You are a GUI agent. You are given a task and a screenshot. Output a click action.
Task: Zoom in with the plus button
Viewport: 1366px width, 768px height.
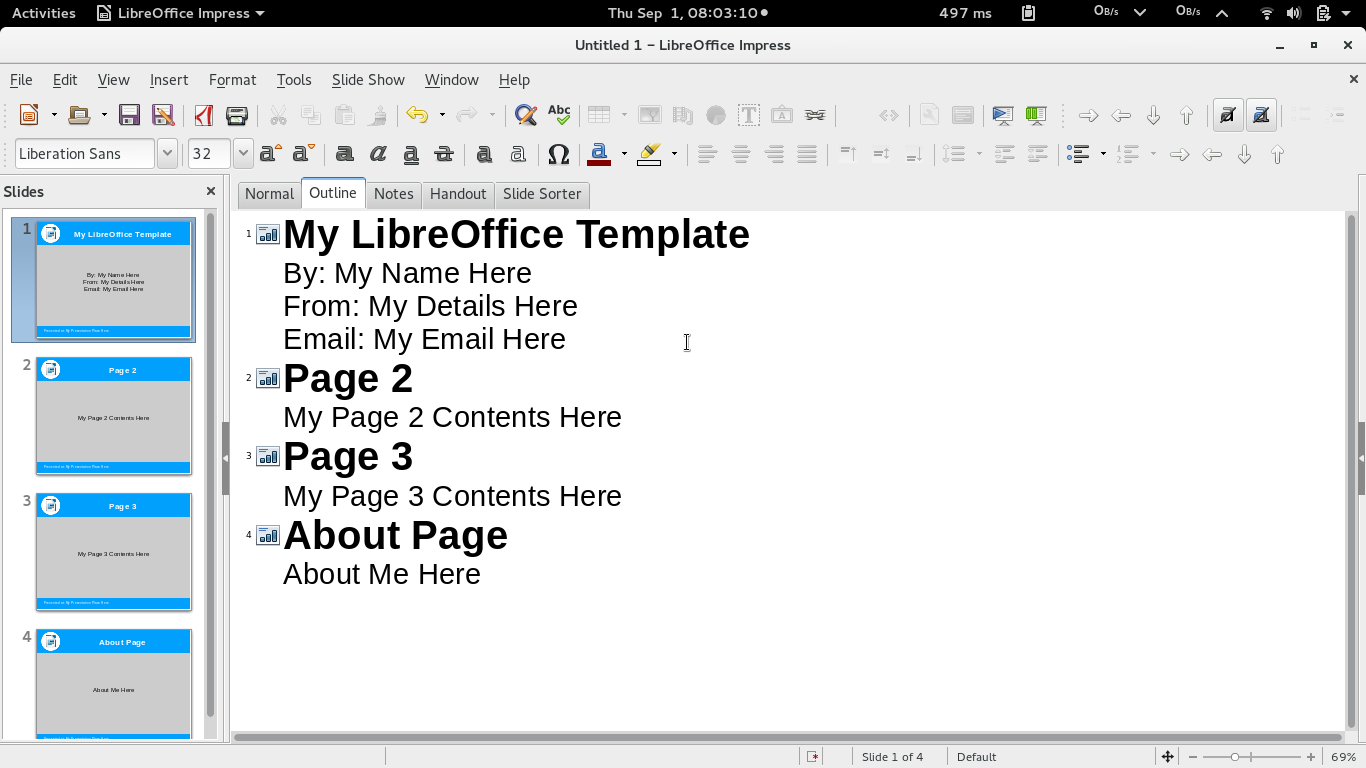point(1311,757)
